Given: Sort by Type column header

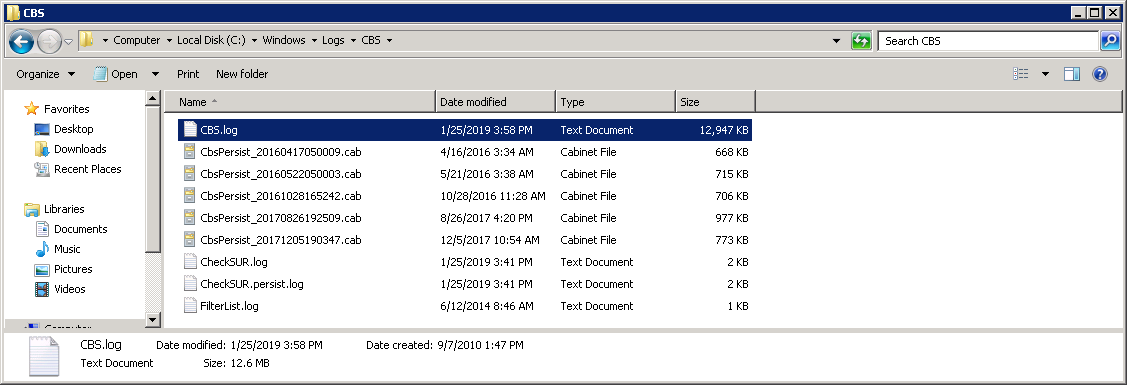Looking at the screenshot, I should pyautogui.click(x=616, y=102).
